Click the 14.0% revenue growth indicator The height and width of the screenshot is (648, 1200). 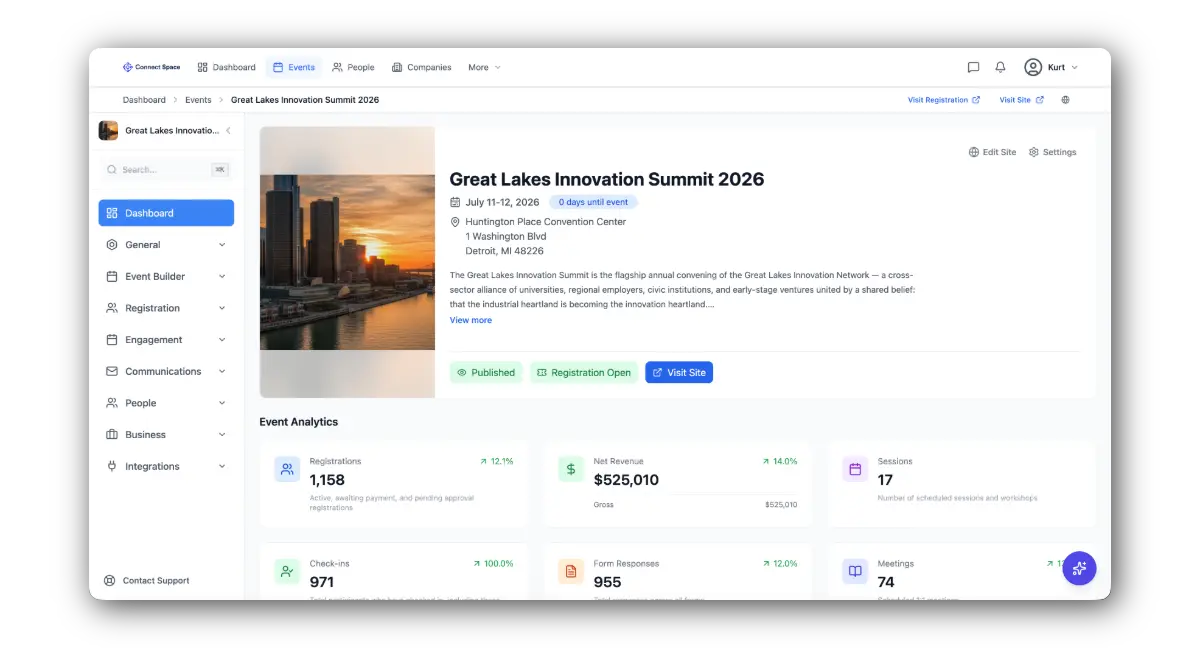pos(780,461)
